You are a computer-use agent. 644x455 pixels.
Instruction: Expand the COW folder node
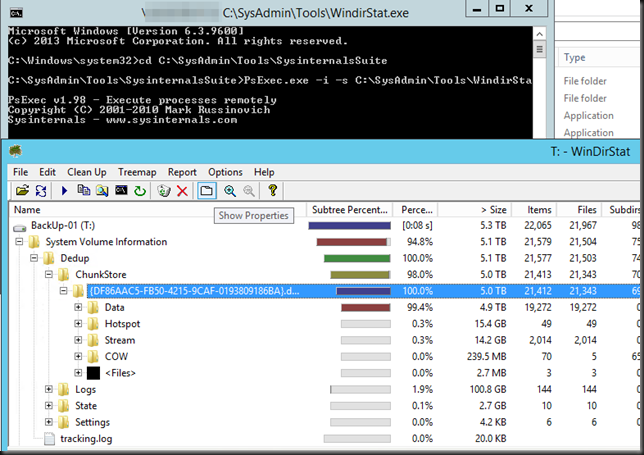coord(78,356)
